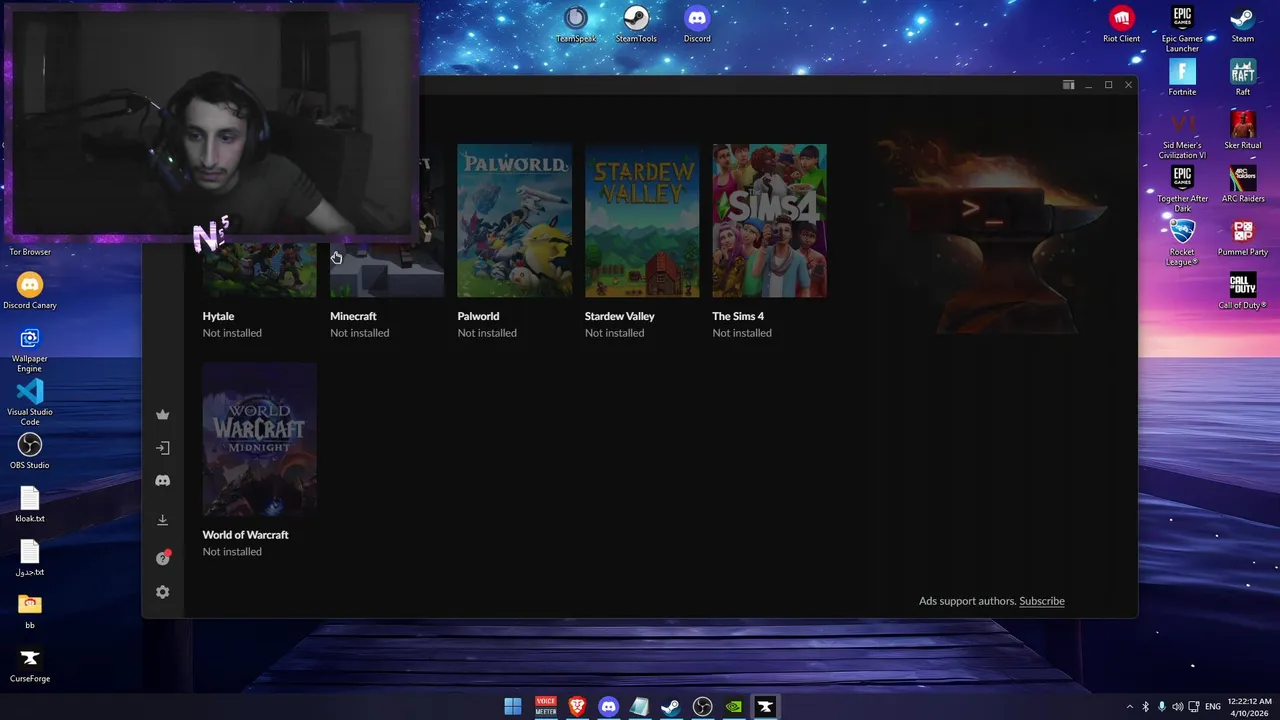Select the kloak.txt file on desktop
Viewport: 1280px width, 720px height.
30,504
